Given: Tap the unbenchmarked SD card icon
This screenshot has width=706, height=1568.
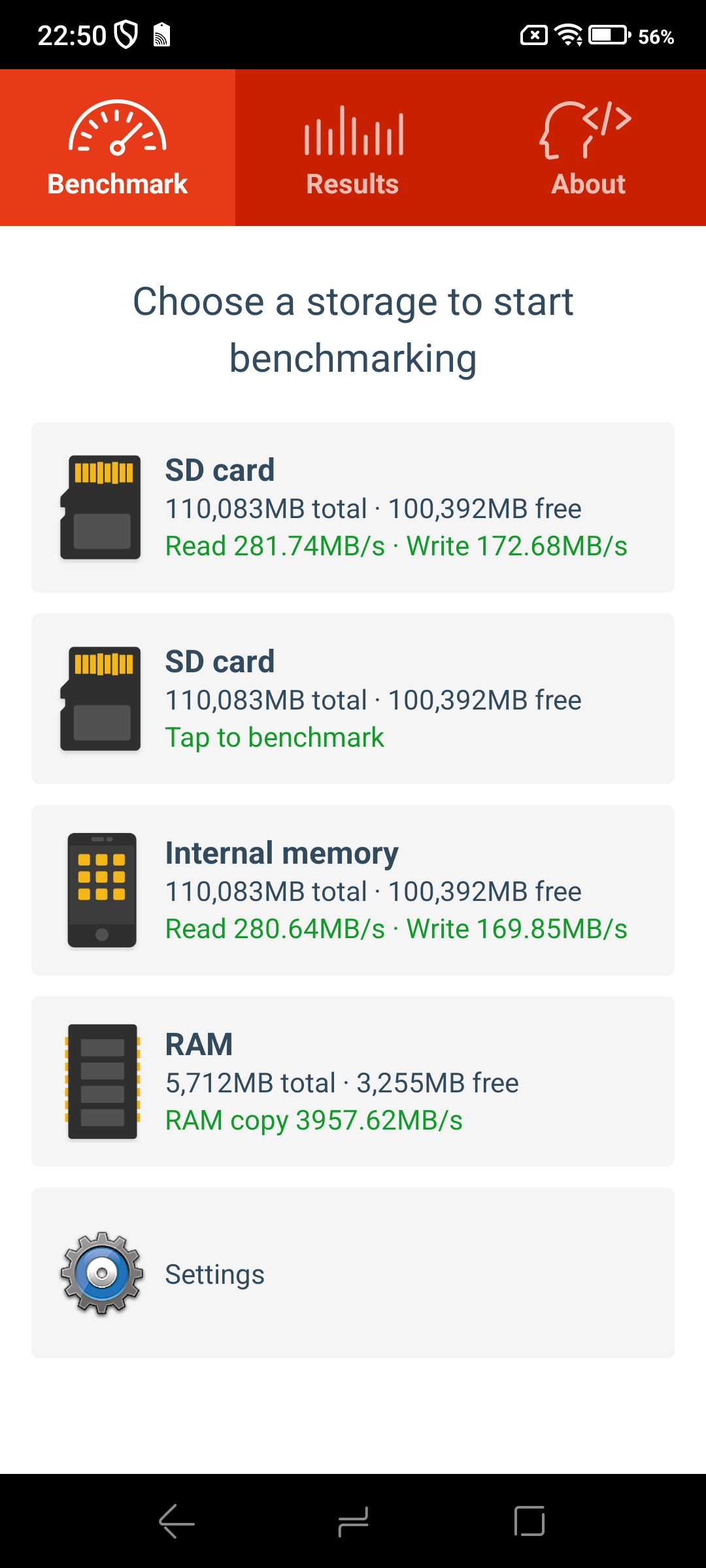Looking at the screenshot, I should click(x=101, y=698).
